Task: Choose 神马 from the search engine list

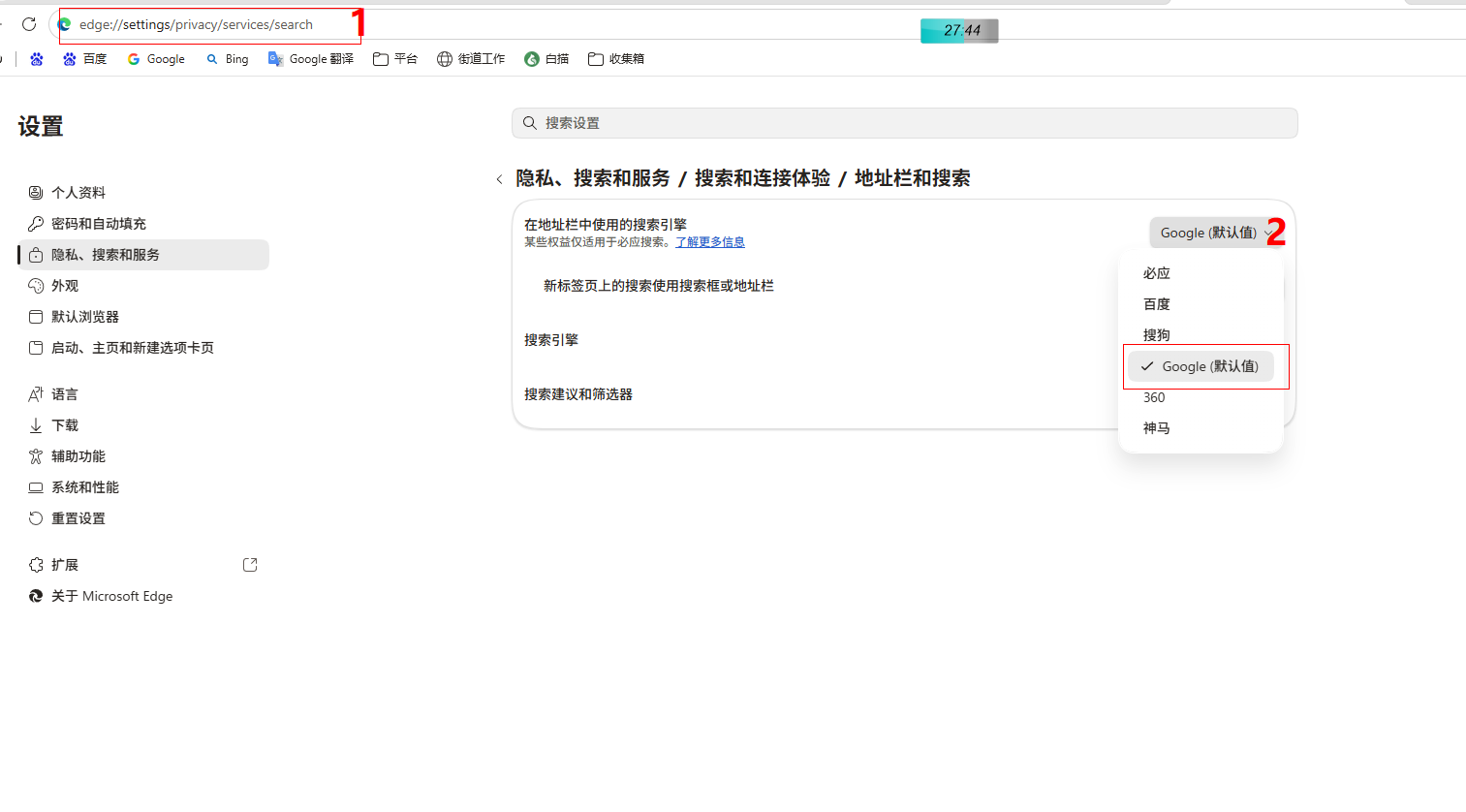Action: (x=1201, y=428)
